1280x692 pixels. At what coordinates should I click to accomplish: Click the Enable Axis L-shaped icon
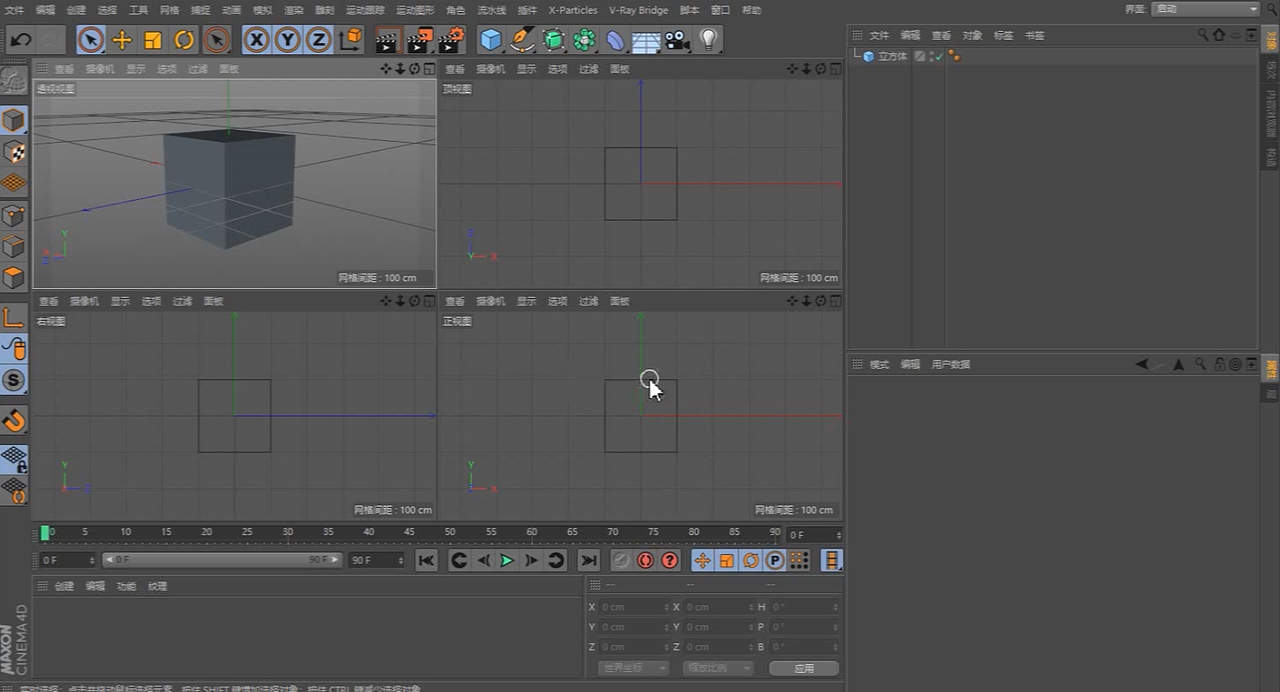click(x=13, y=317)
